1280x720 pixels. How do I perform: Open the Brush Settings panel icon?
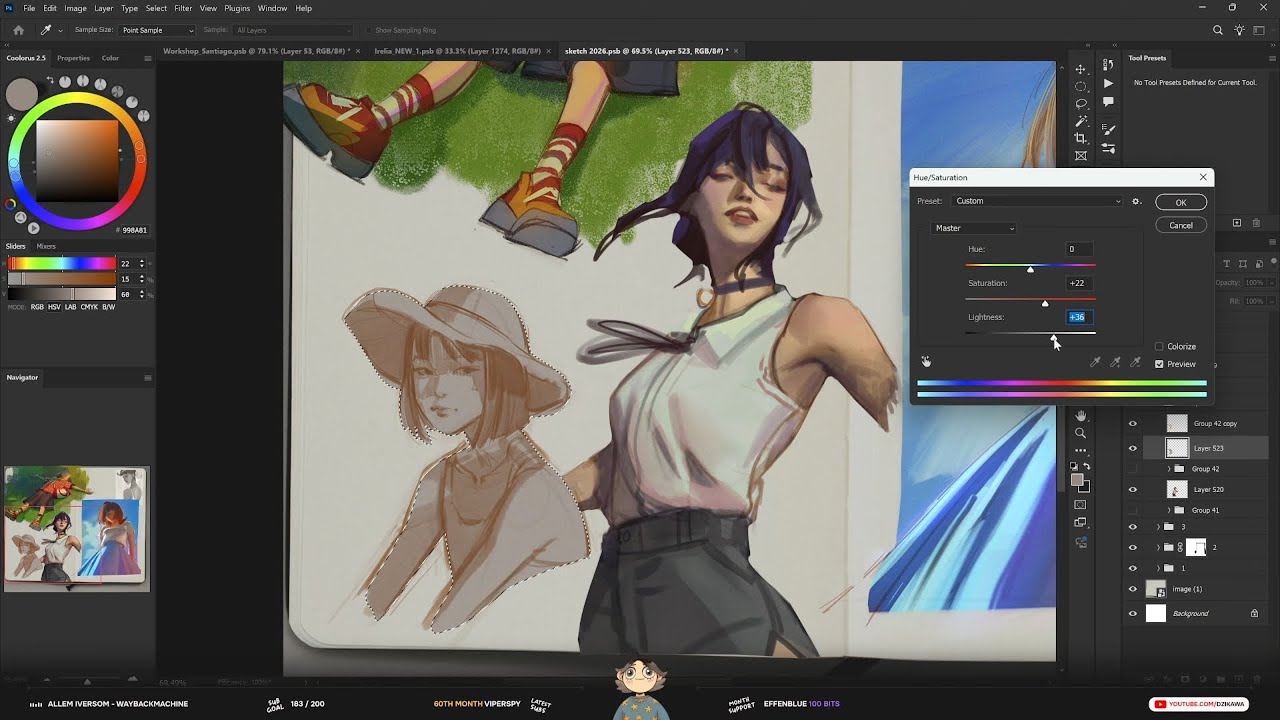click(x=1108, y=148)
